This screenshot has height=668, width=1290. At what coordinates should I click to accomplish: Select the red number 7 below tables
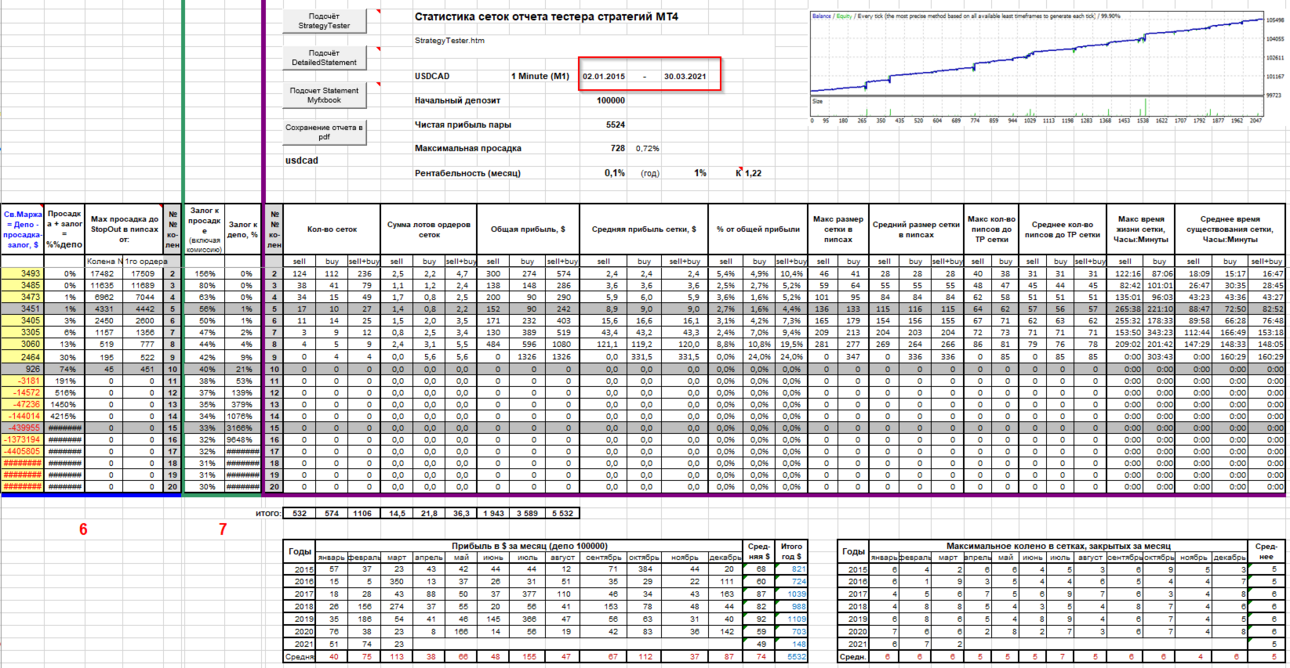(222, 529)
